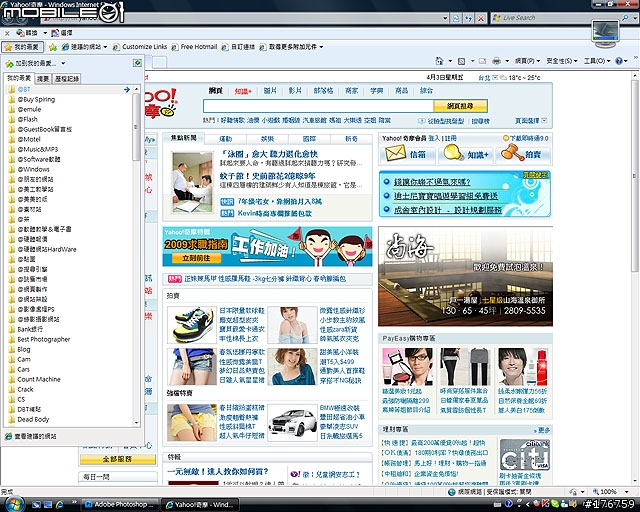Open the address bar history dropdown

tap(445, 18)
